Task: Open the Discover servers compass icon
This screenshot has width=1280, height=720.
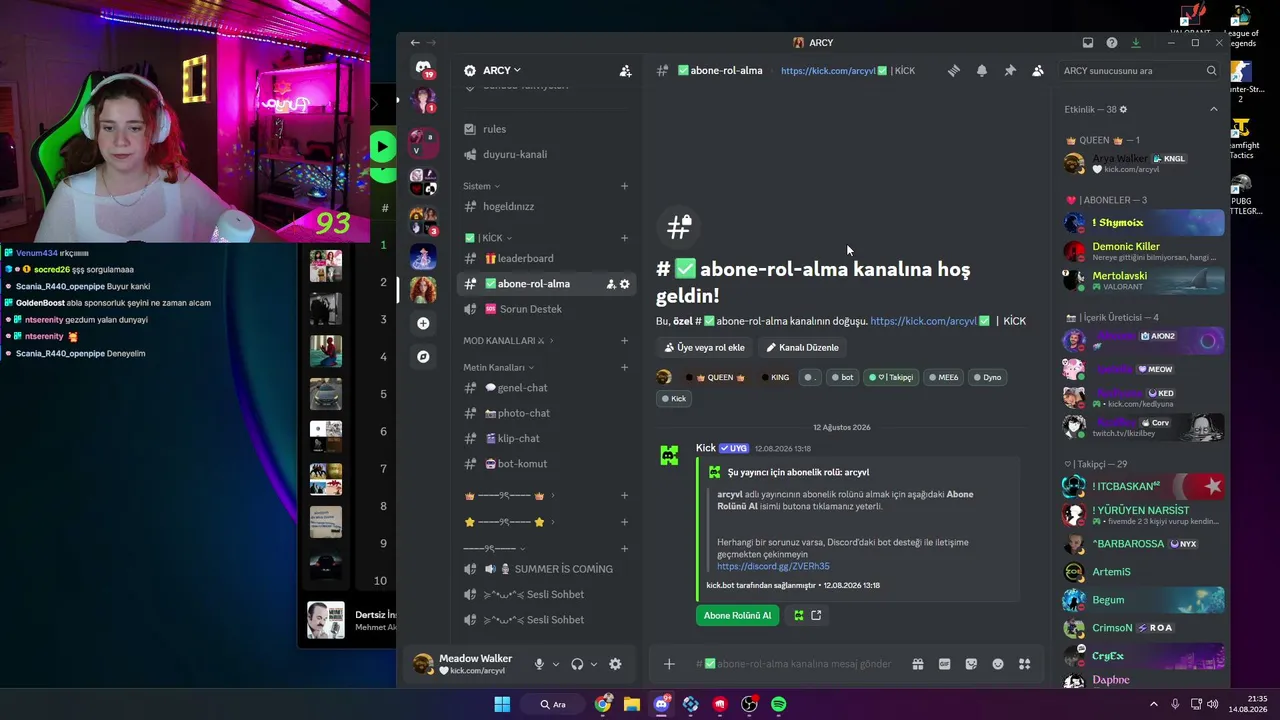Action: point(423,356)
